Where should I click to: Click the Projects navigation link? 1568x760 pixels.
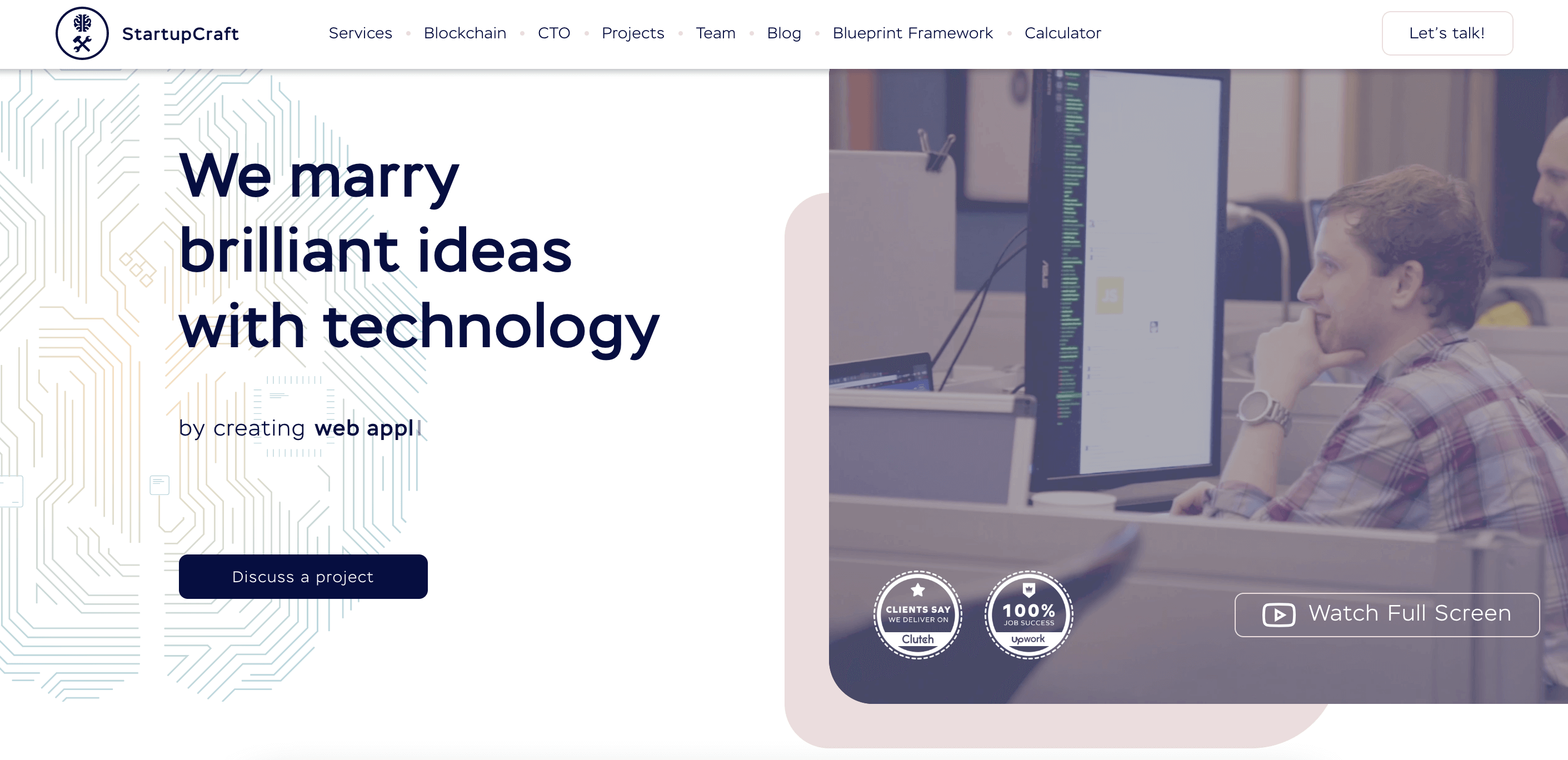tap(635, 33)
